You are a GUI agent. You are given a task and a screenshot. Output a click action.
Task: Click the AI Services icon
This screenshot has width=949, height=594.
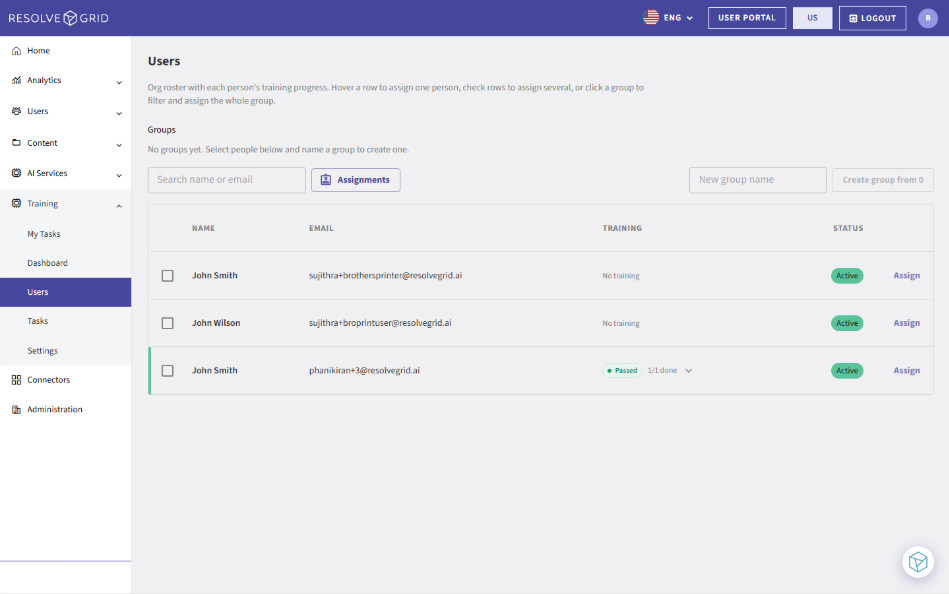16,173
